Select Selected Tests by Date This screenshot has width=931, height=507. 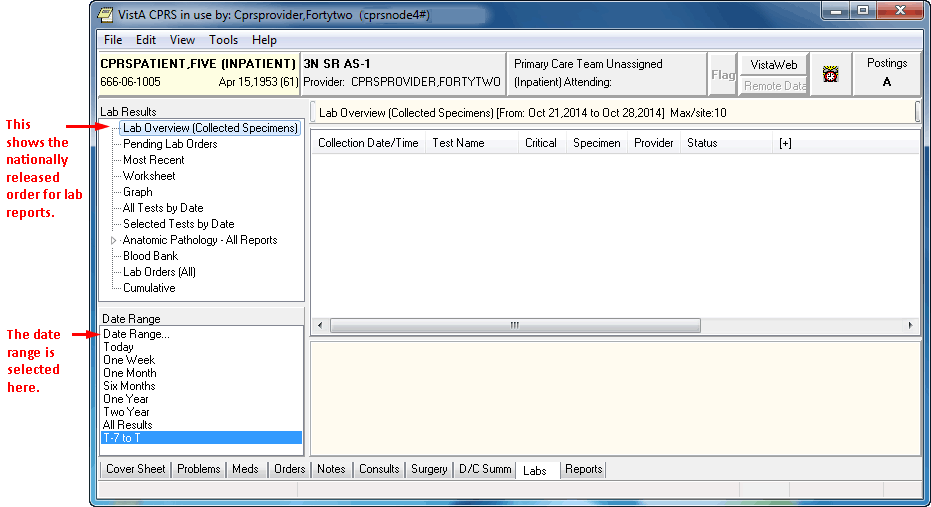[x=178, y=224]
